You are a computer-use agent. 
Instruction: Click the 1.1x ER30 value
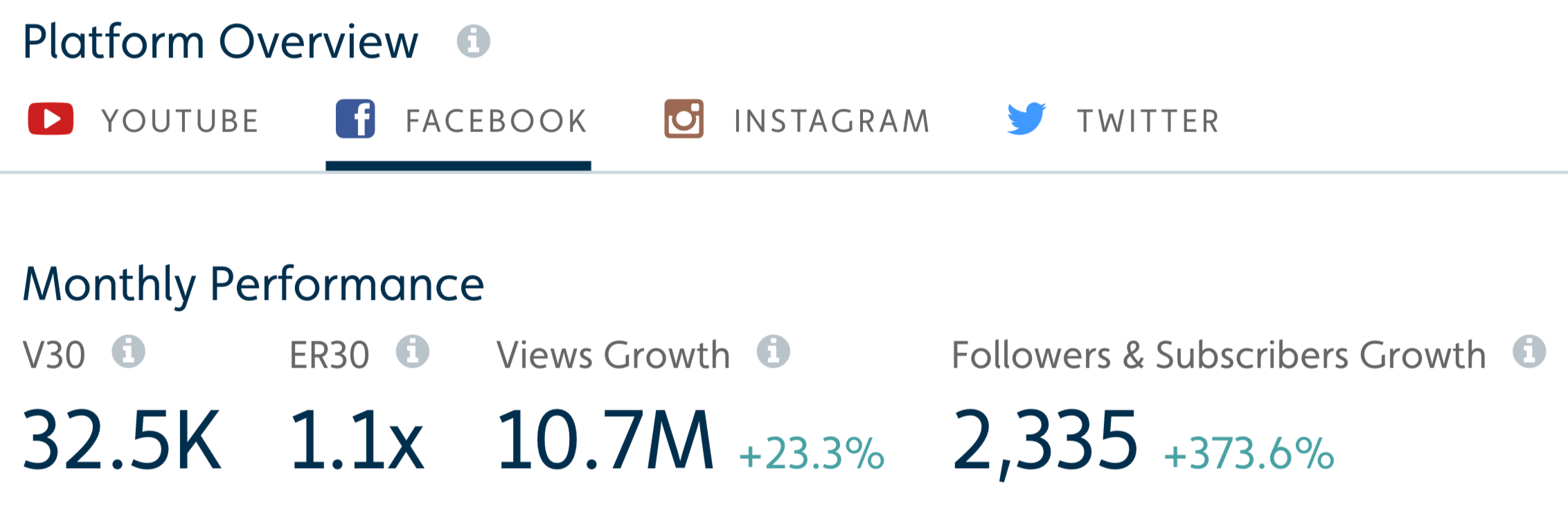pyautogui.click(x=357, y=440)
